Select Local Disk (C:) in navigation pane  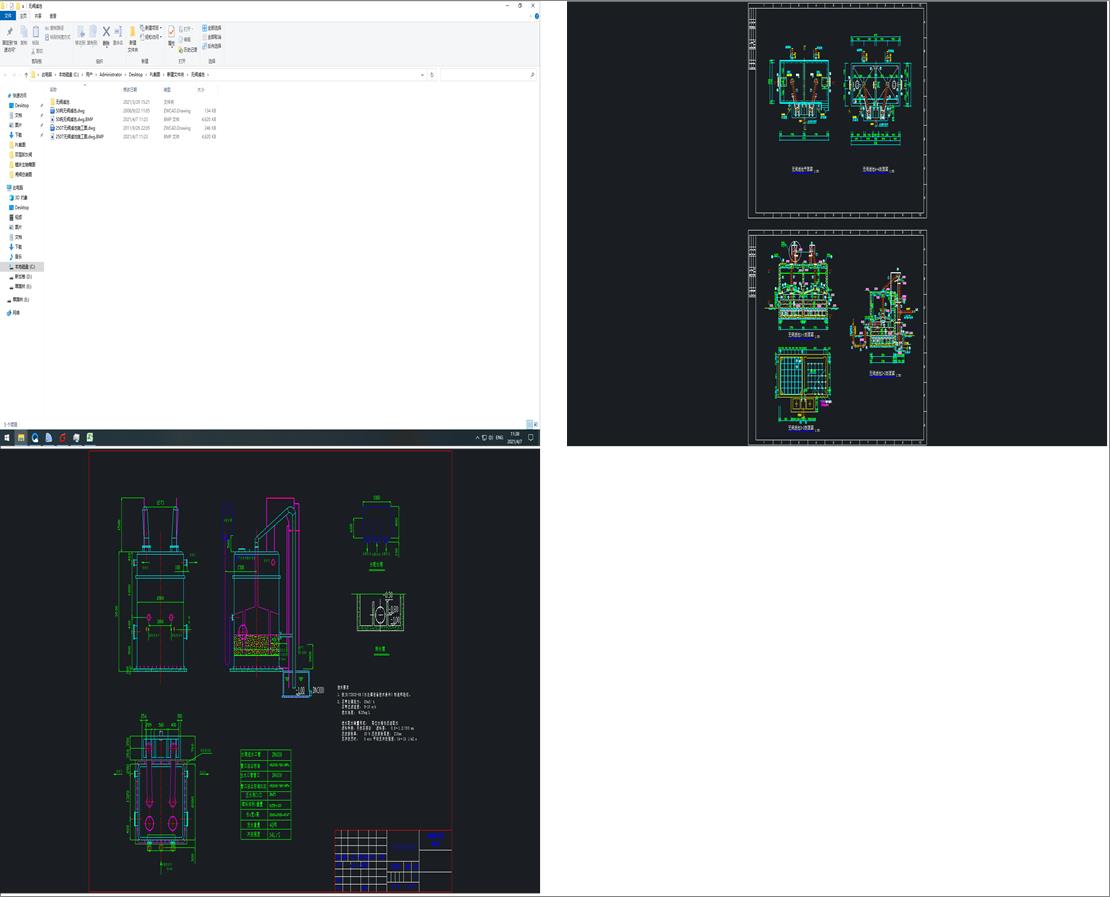(x=24, y=267)
